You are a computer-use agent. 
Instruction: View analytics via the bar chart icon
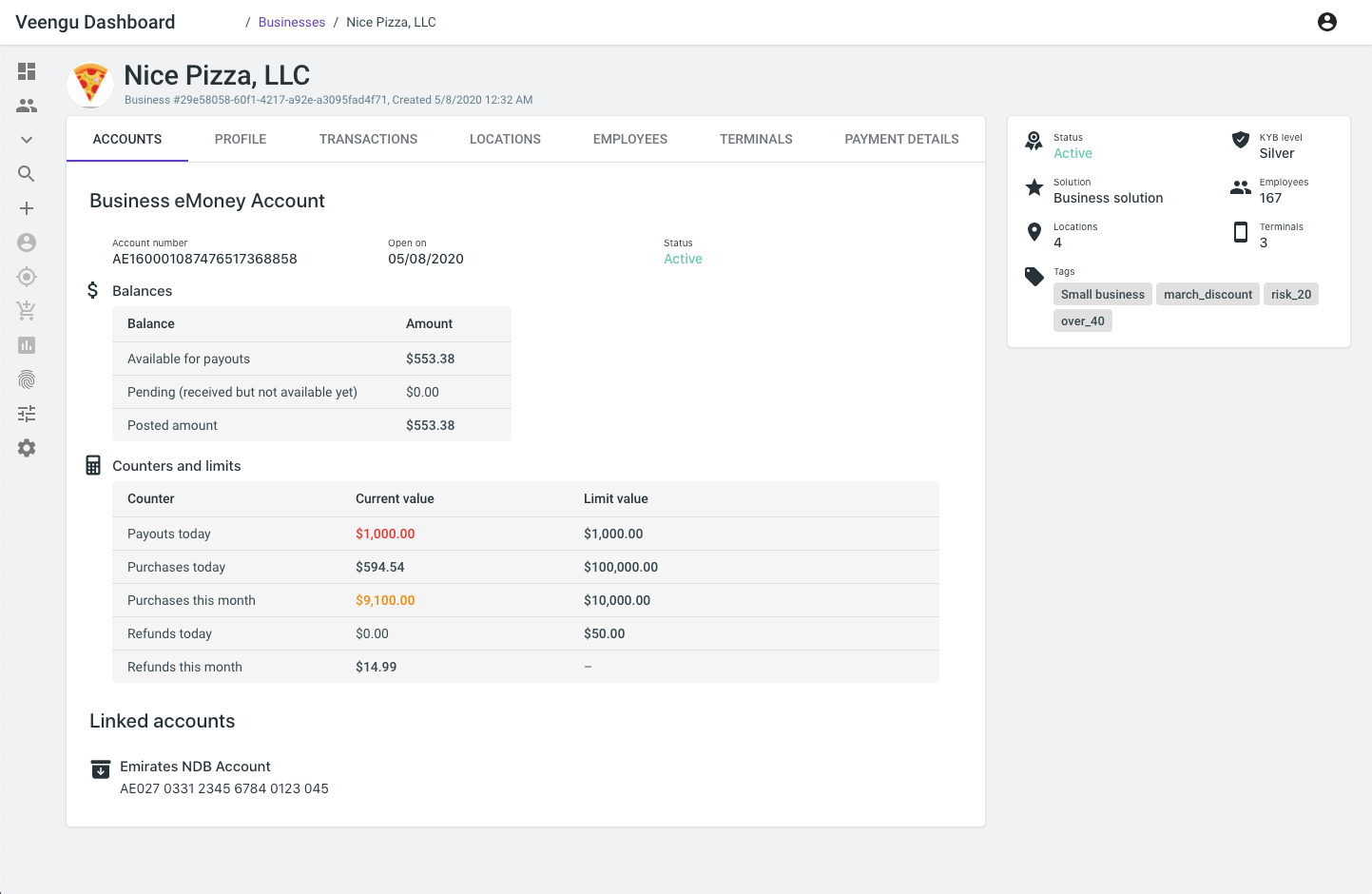[x=26, y=345]
